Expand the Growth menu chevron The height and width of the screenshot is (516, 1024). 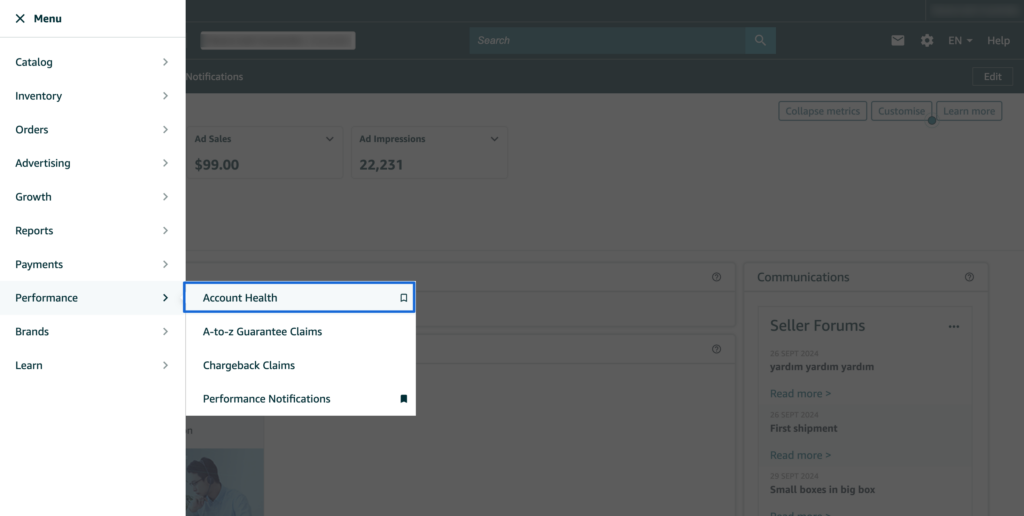(x=165, y=197)
